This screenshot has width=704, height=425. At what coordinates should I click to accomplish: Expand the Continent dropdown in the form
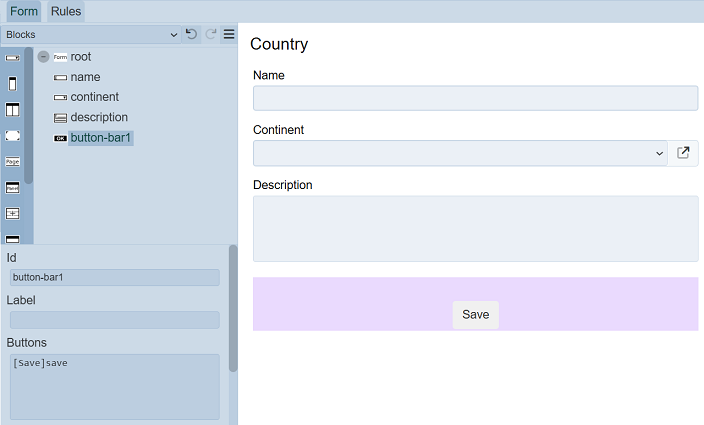click(460, 153)
